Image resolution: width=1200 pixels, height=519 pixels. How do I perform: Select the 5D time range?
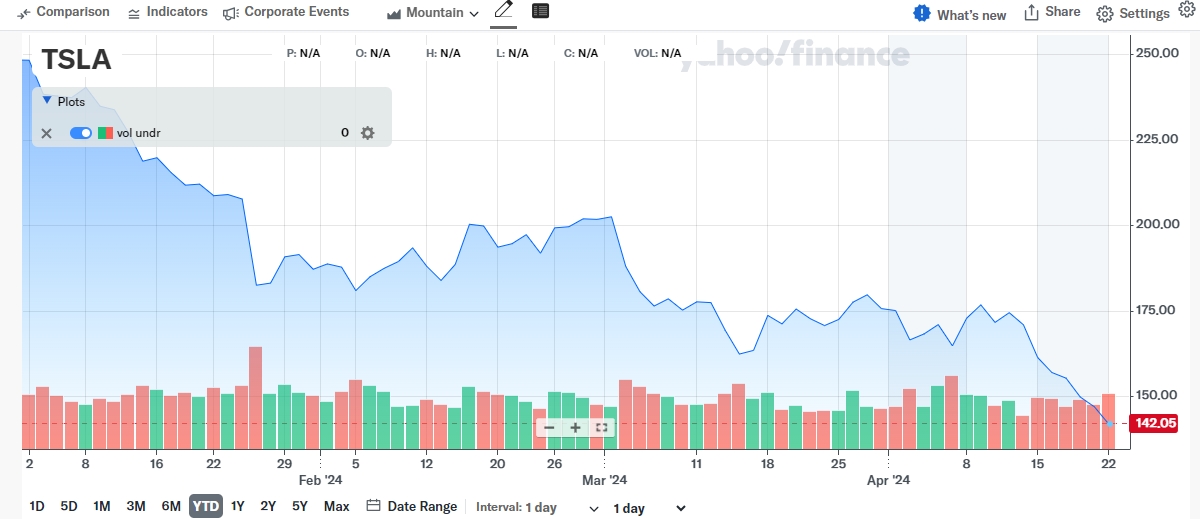(68, 506)
